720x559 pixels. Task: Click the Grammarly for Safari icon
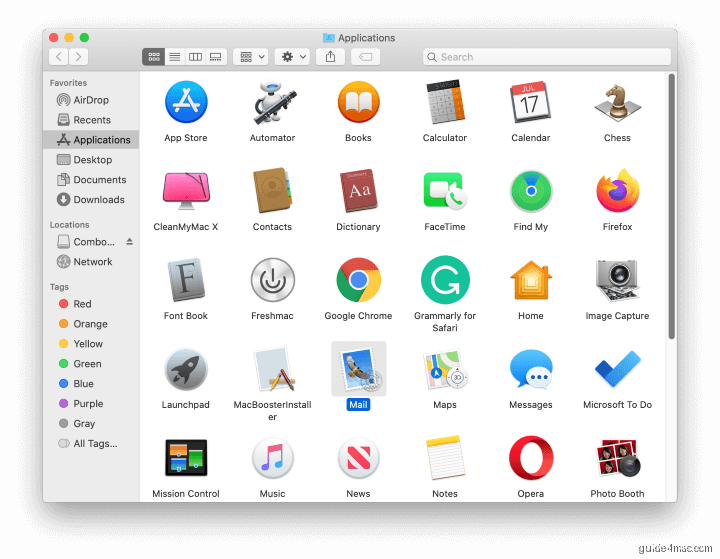coord(445,280)
